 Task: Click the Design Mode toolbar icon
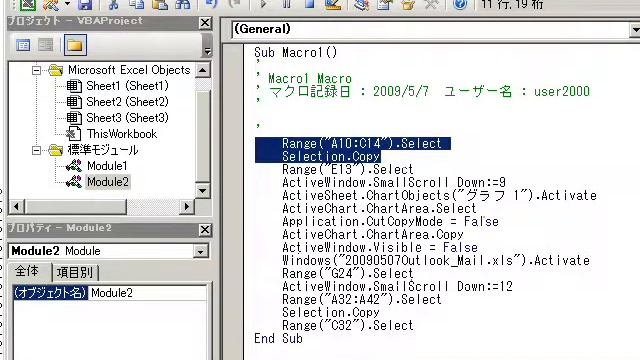pyautogui.click(x=333, y=5)
